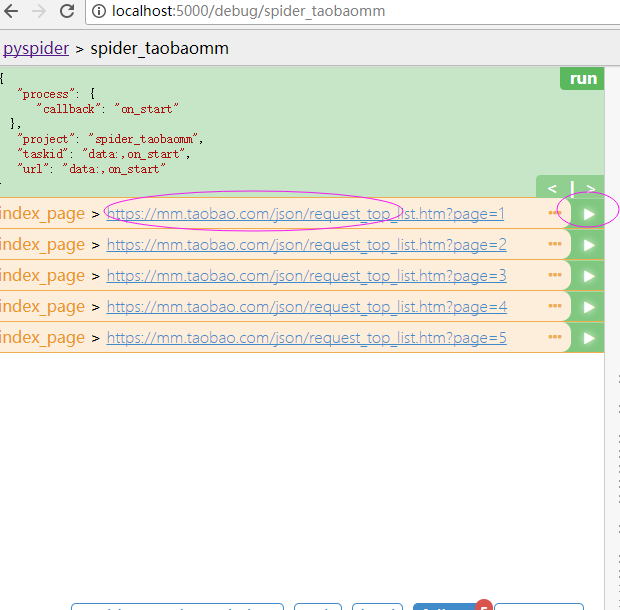The width and height of the screenshot is (620, 610).
Task: Open the pyspider home link
Action: click(x=36, y=49)
